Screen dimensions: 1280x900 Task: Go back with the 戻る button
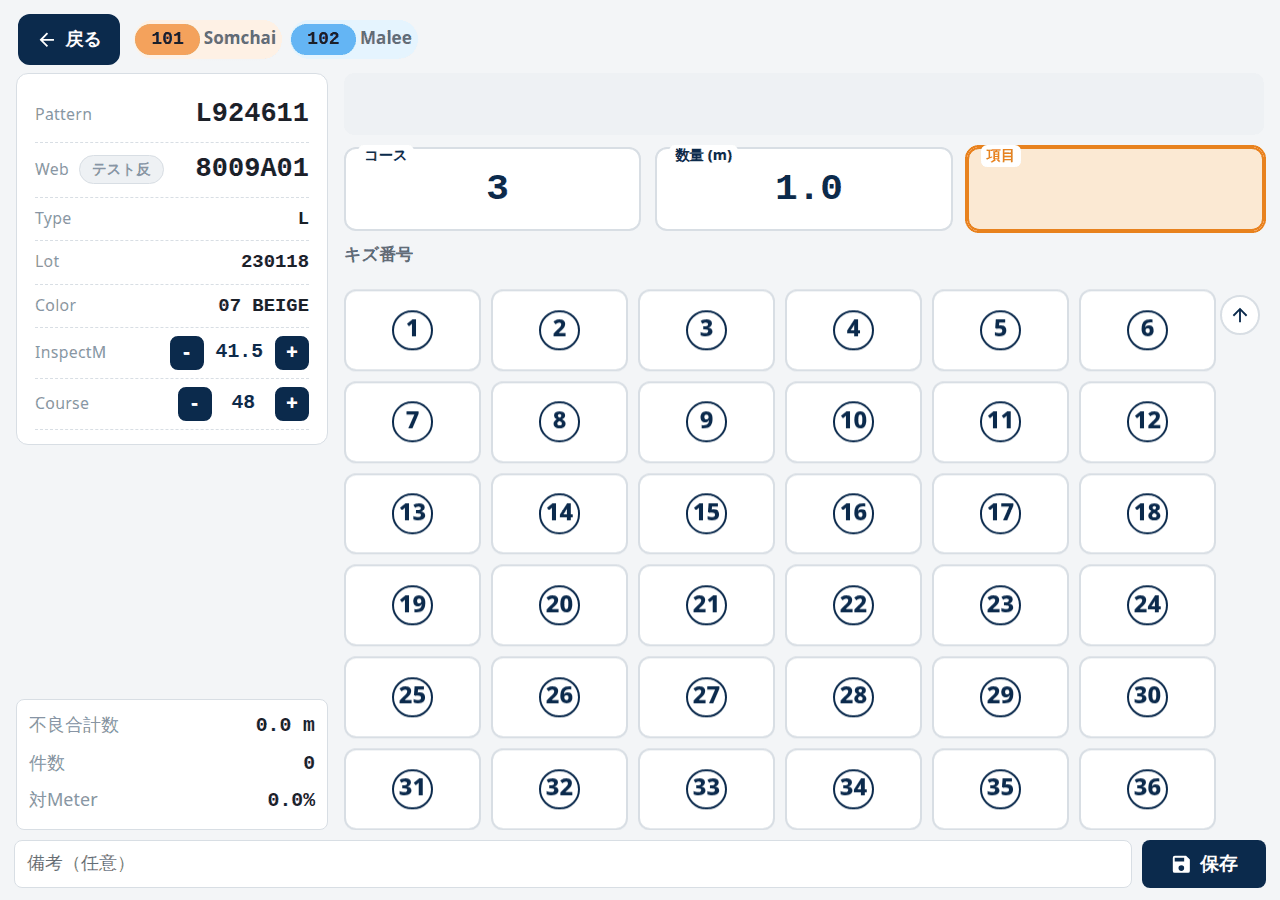tap(69, 40)
